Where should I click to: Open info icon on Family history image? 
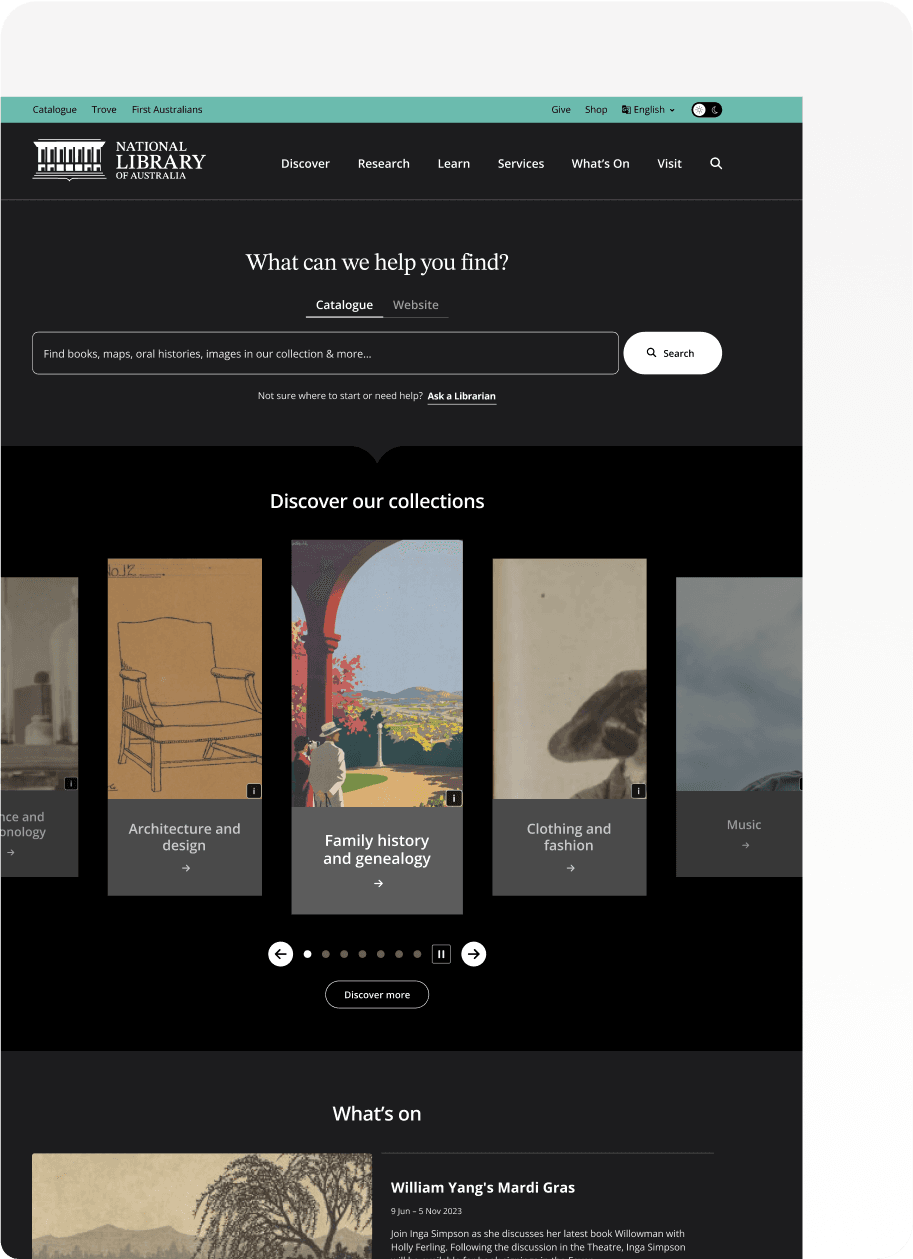pyautogui.click(x=454, y=798)
